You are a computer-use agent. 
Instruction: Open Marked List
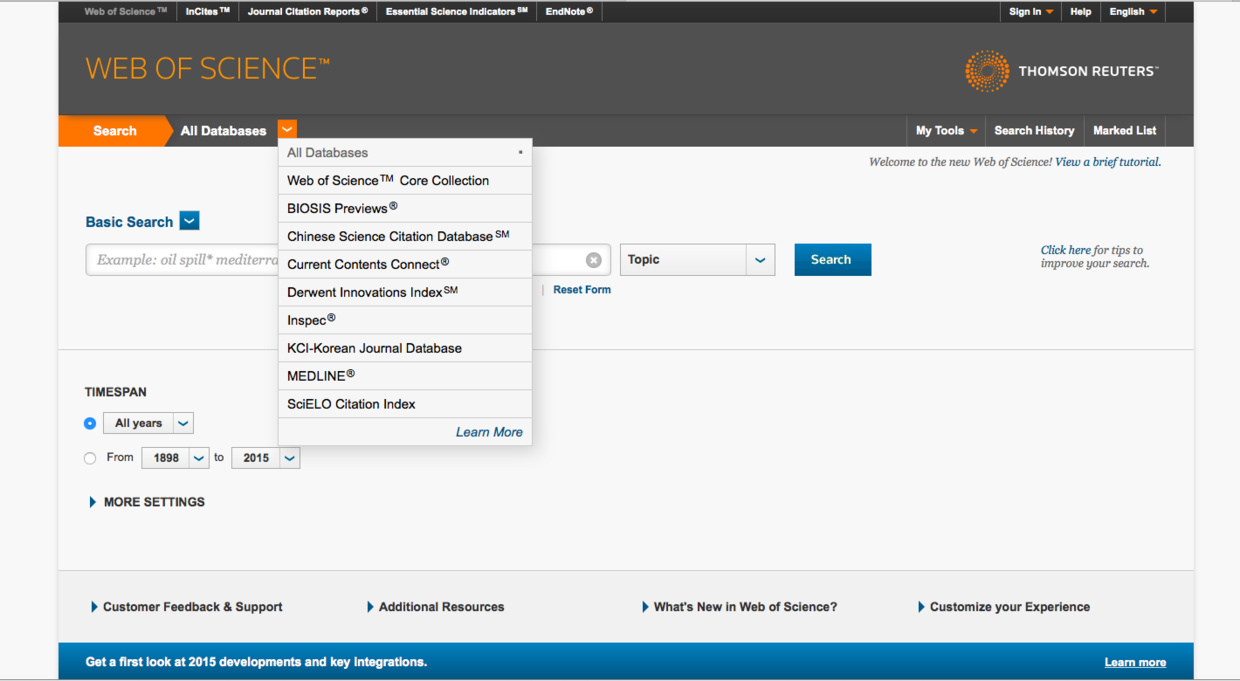click(x=1125, y=130)
